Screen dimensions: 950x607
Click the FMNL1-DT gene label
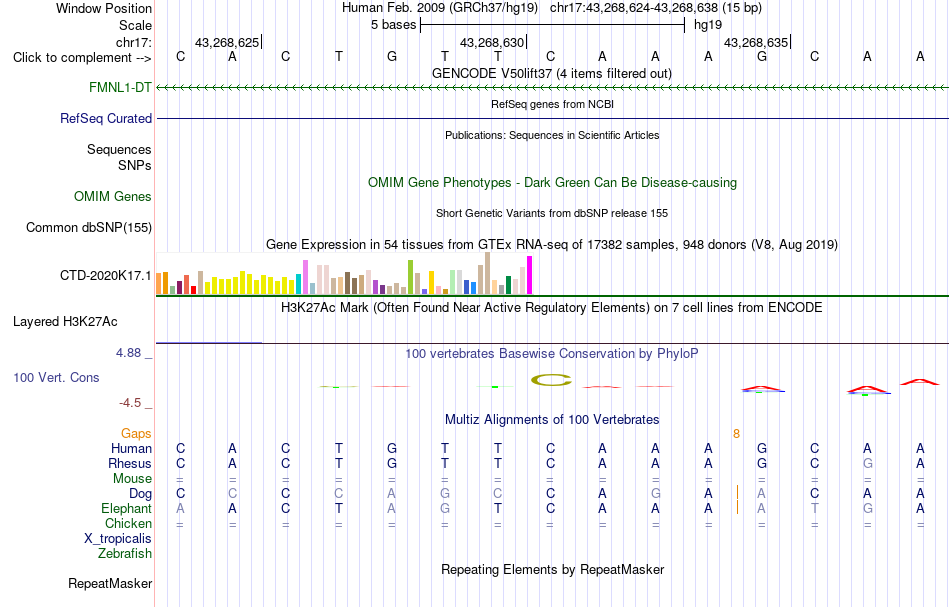pos(120,87)
